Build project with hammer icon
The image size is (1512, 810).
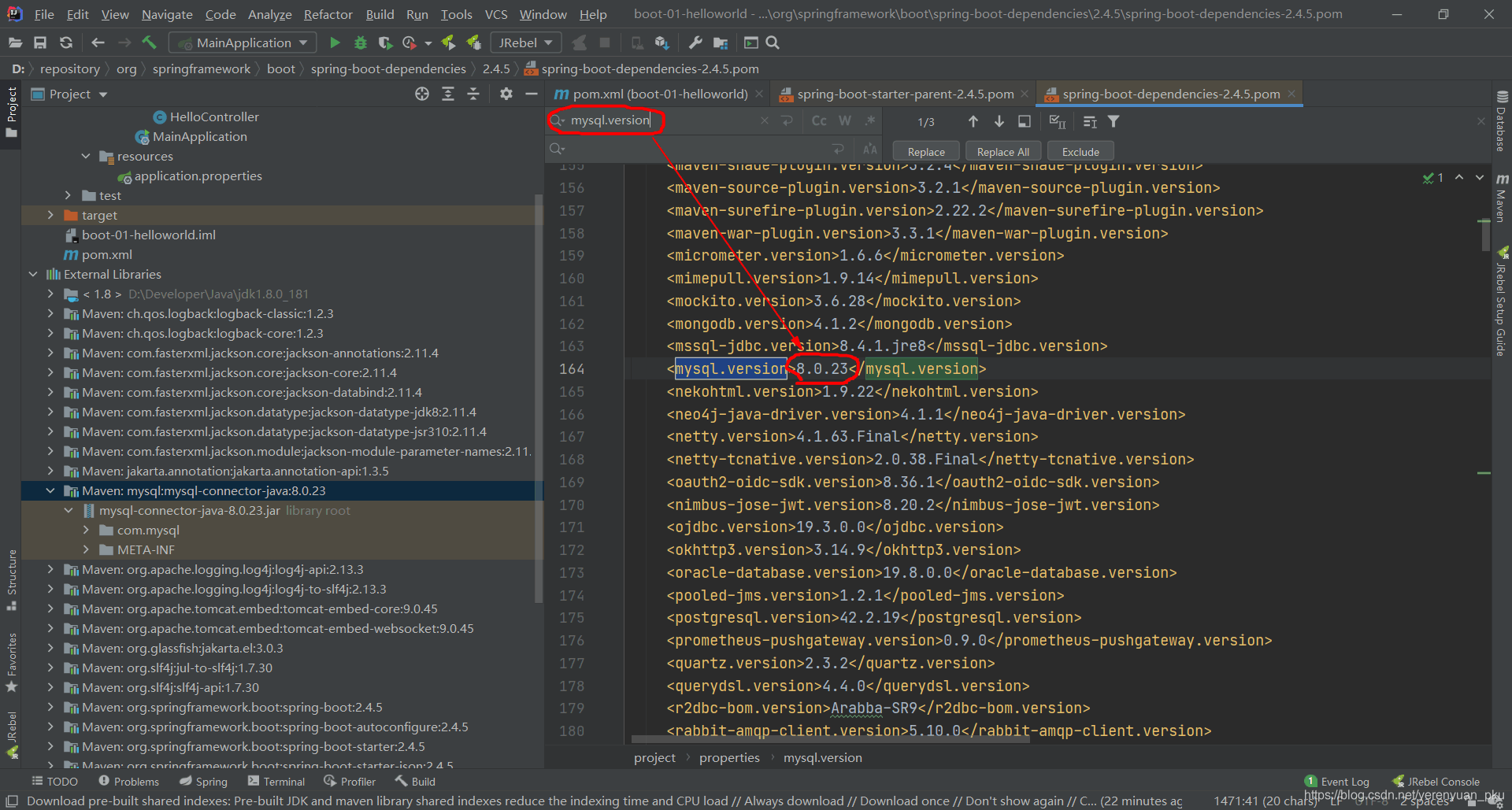(150, 43)
